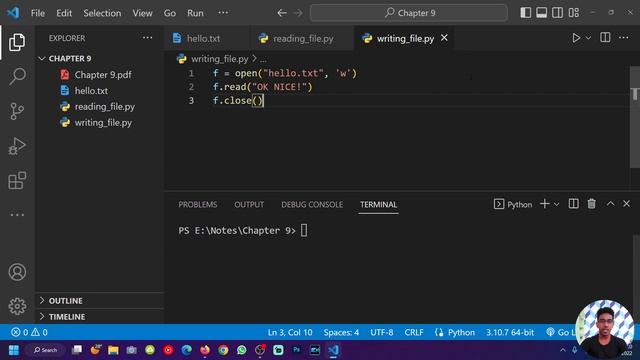The height and width of the screenshot is (360, 640).
Task: Open the Selection menu
Action: 102,13
